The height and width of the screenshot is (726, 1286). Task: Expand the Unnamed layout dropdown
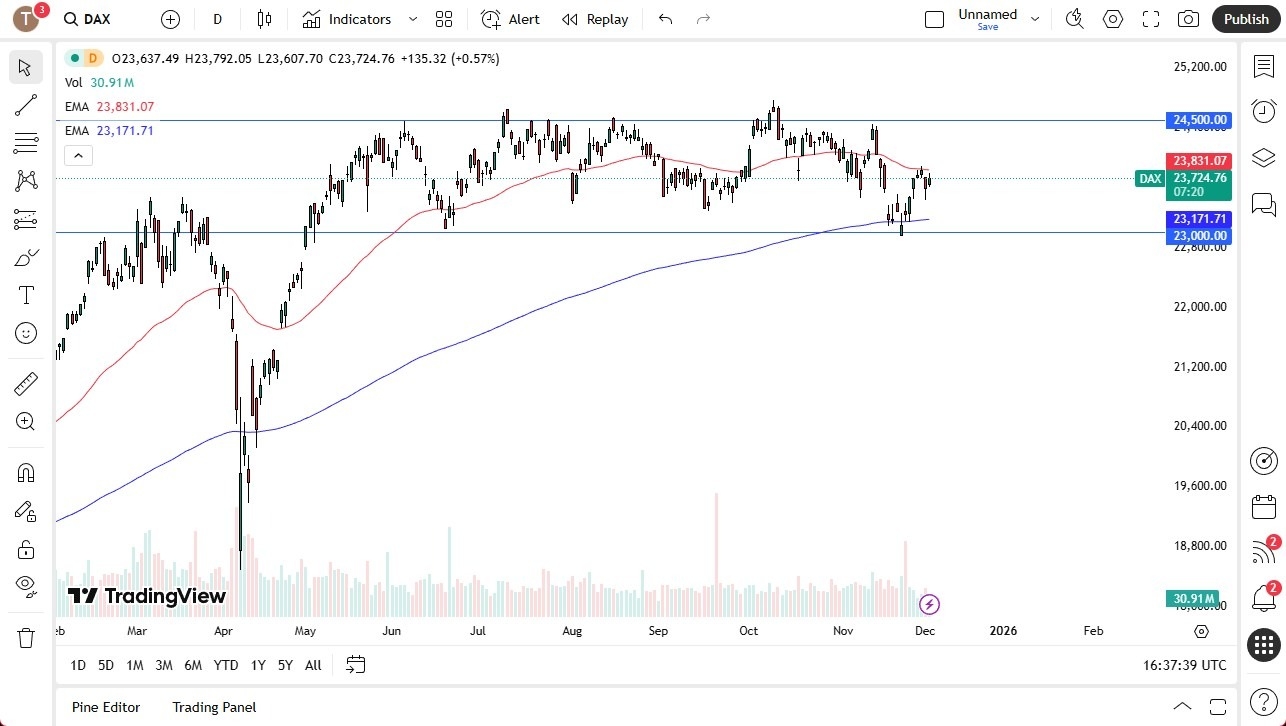pos(1035,18)
